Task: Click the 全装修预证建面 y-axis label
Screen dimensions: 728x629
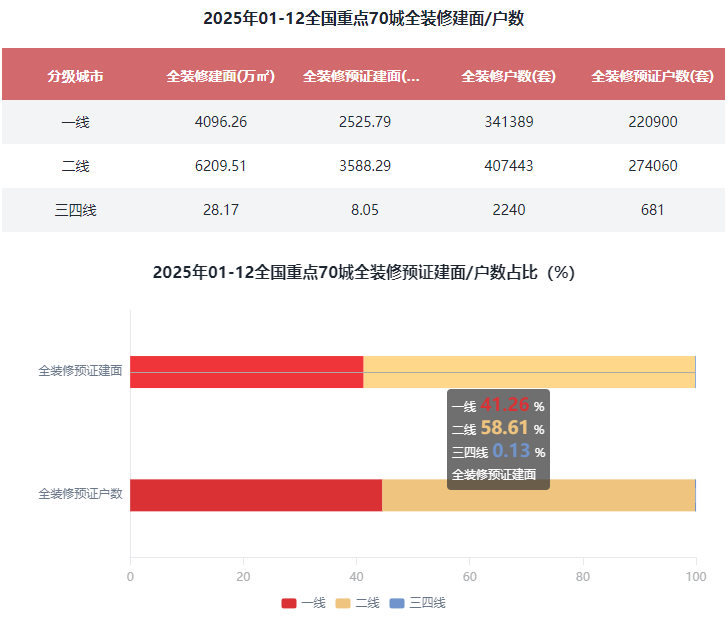Action: tap(80, 371)
